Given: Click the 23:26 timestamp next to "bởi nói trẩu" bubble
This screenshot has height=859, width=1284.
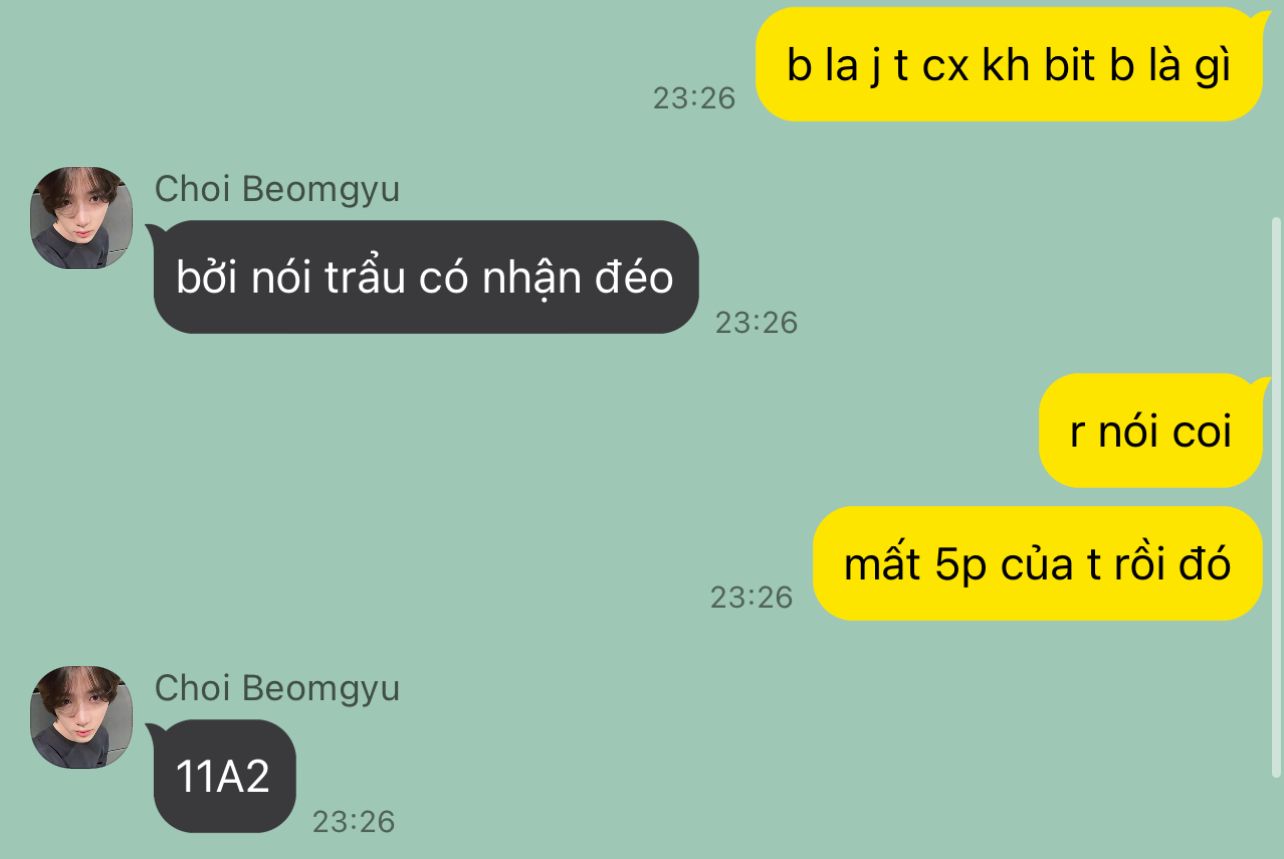Looking at the screenshot, I should [757, 322].
